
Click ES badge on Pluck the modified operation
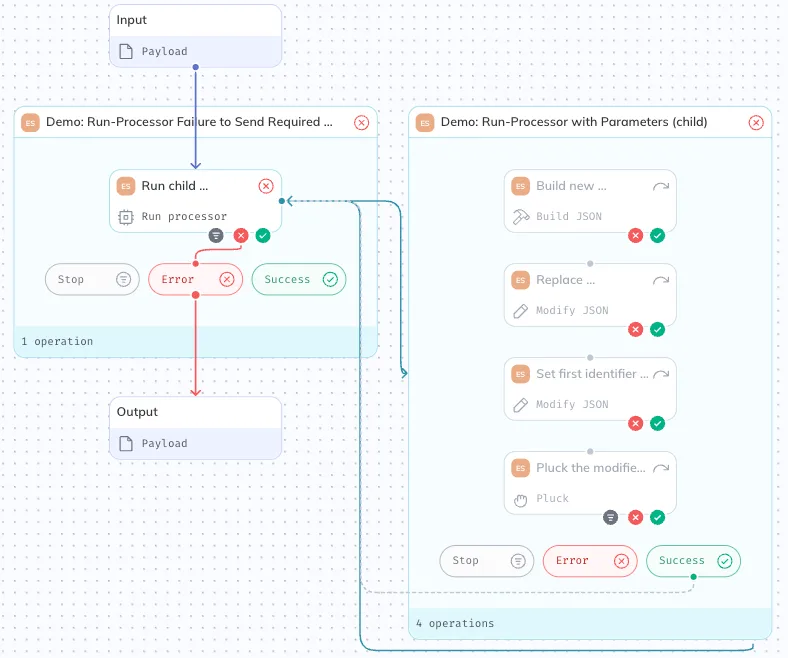coord(521,468)
